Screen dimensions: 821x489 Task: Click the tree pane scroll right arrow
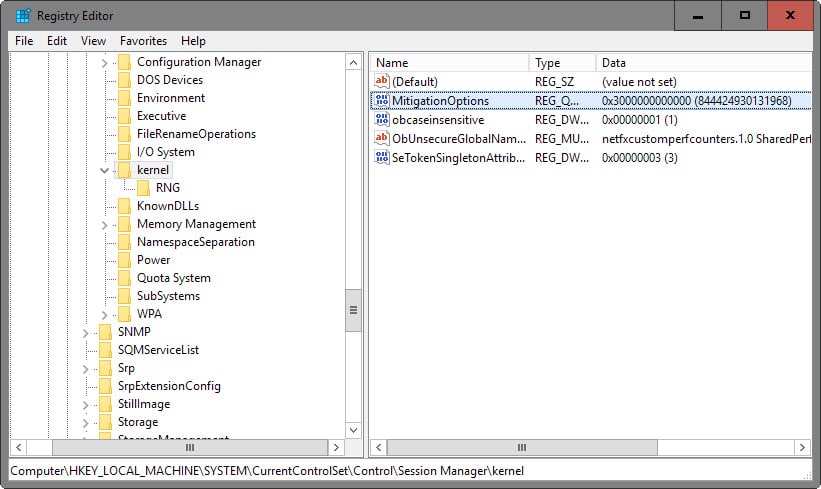click(336, 448)
